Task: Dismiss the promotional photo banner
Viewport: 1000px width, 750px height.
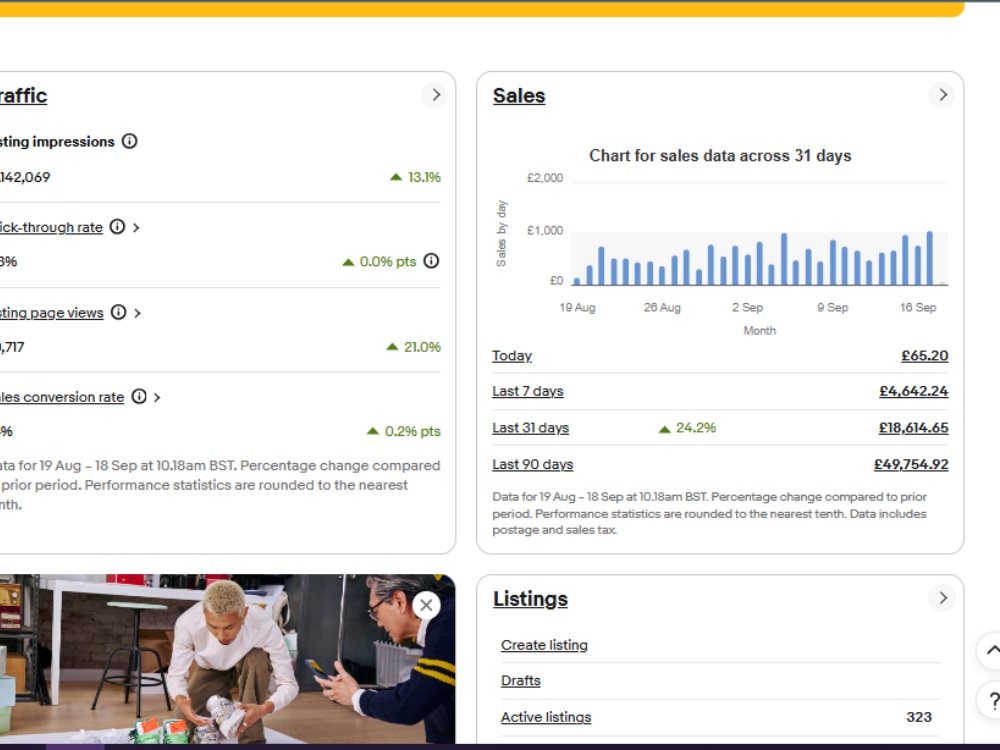Action: click(427, 605)
